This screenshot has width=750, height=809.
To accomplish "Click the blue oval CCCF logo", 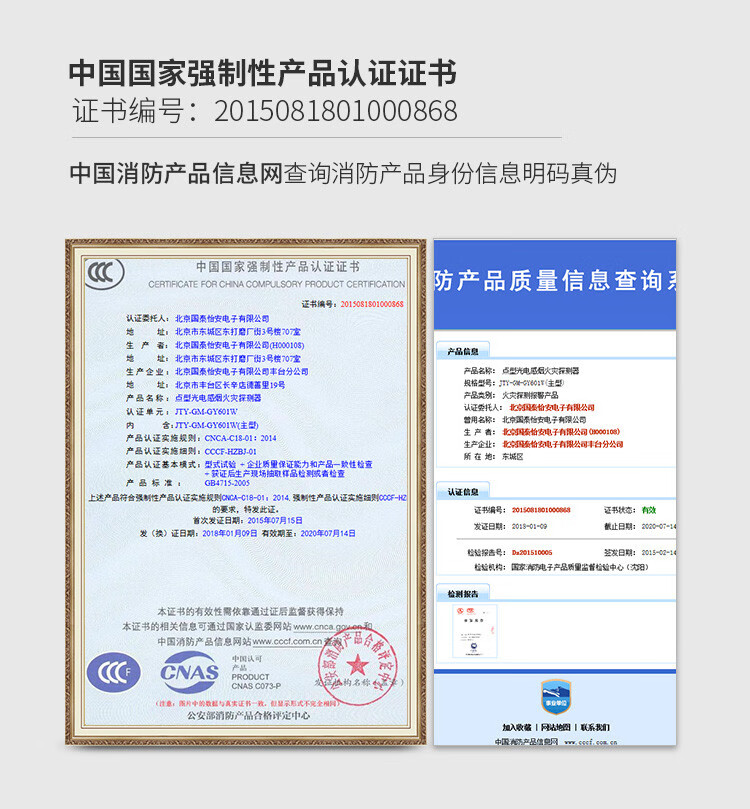I will pyautogui.click(x=113, y=673).
